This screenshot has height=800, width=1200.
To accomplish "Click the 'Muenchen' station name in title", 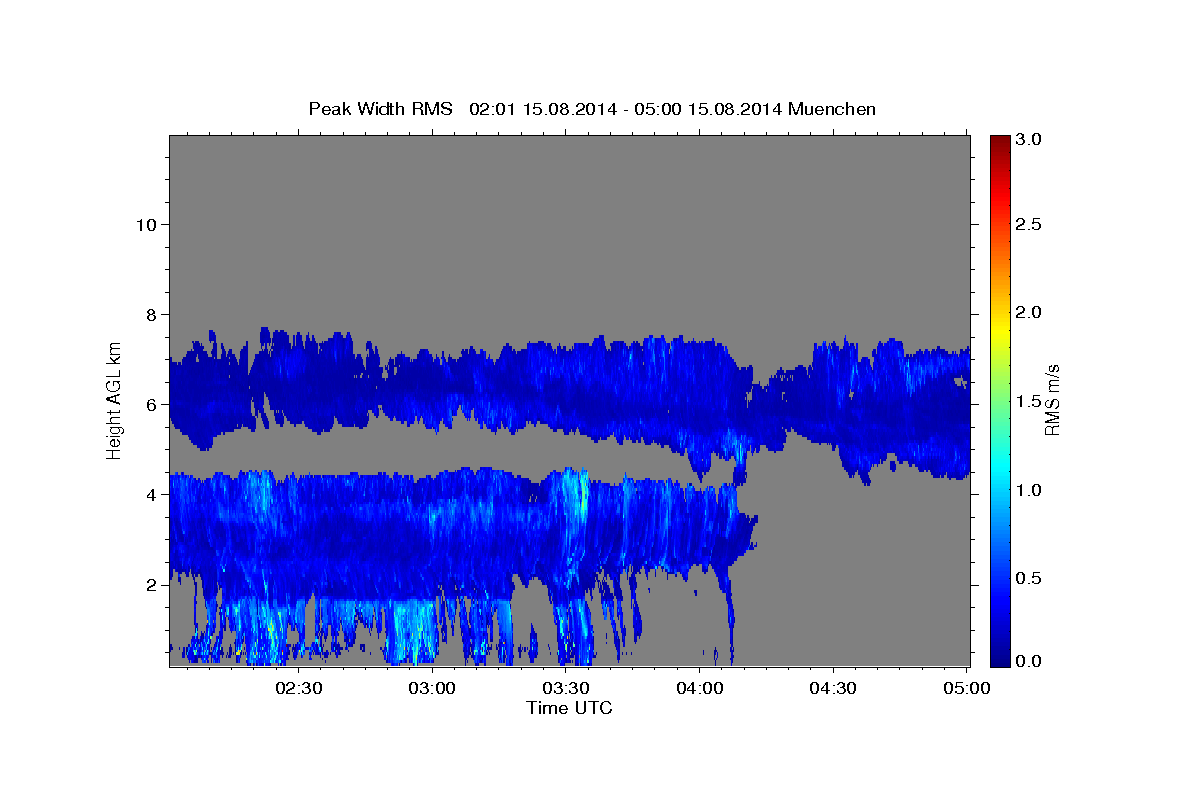I will click(832, 108).
